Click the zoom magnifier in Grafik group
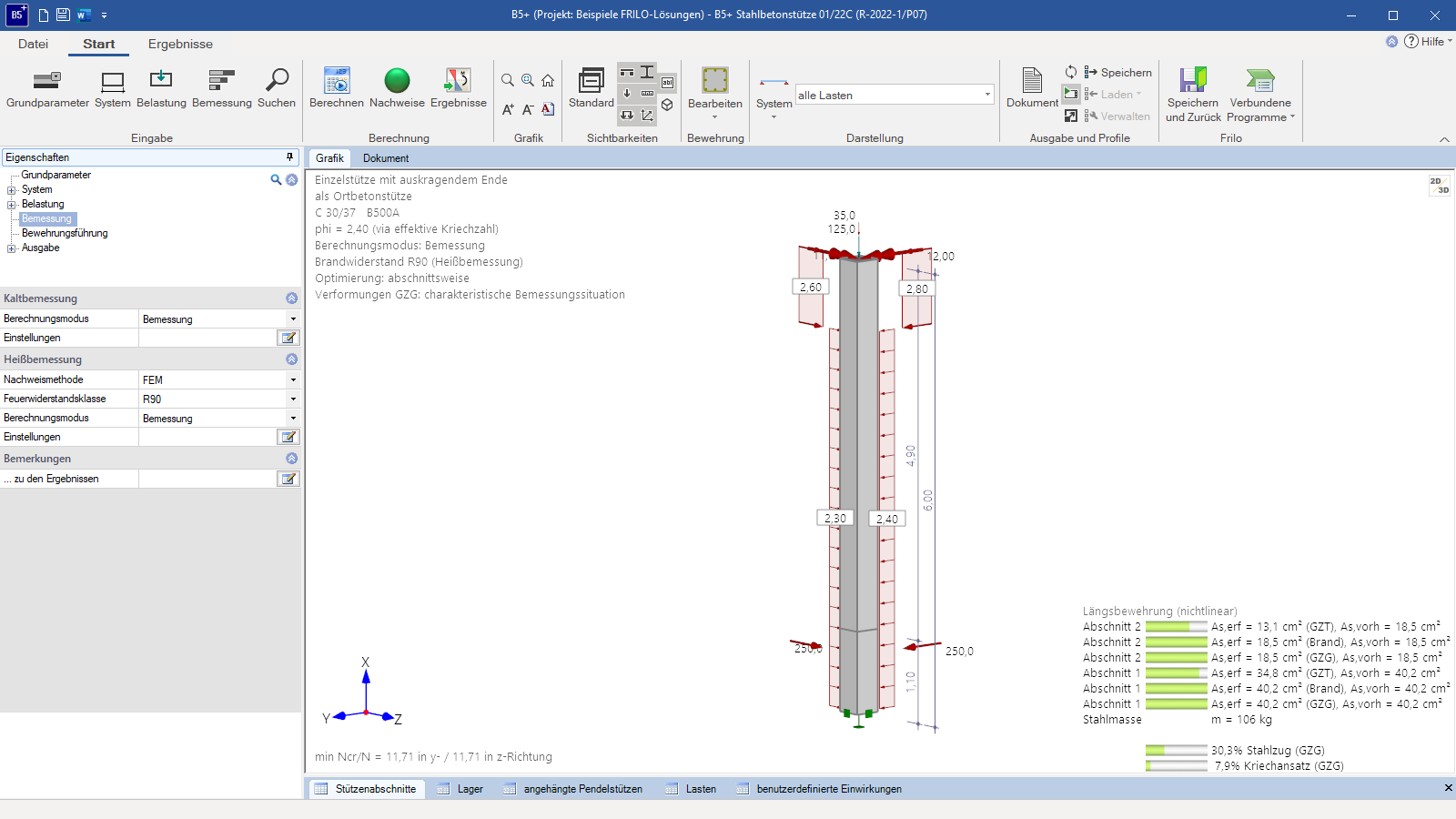Viewport: 1456px width, 819px height. pos(508,80)
